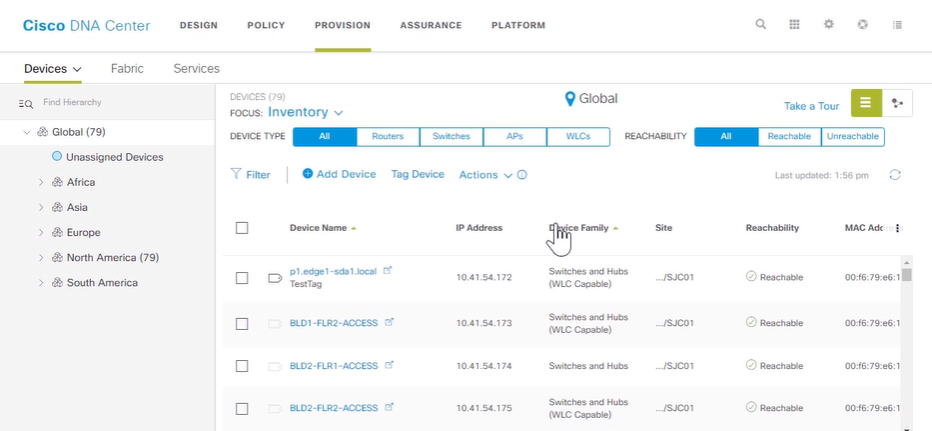
Task: Open table column settings three-dot icon
Action: click(x=898, y=228)
